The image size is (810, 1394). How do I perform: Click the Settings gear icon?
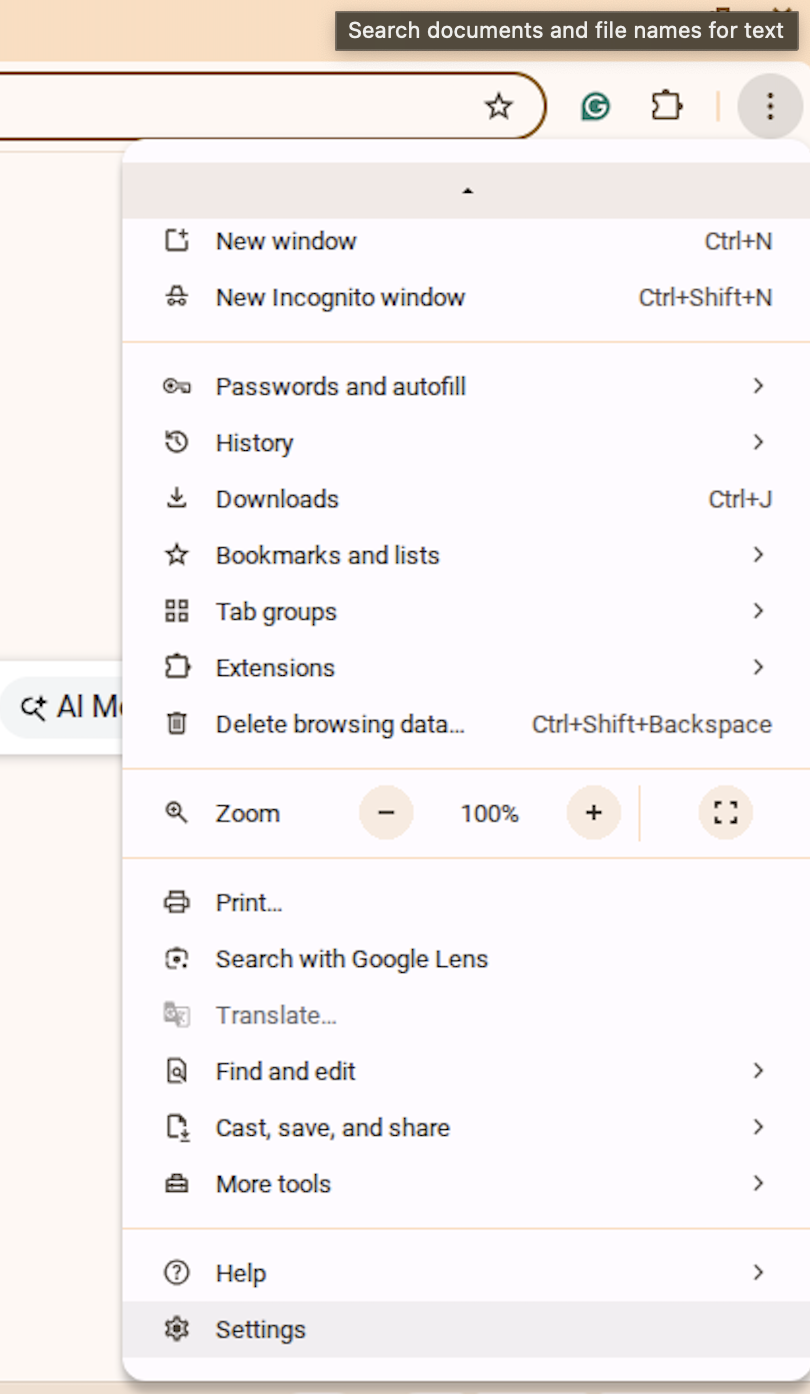coord(176,1329)
